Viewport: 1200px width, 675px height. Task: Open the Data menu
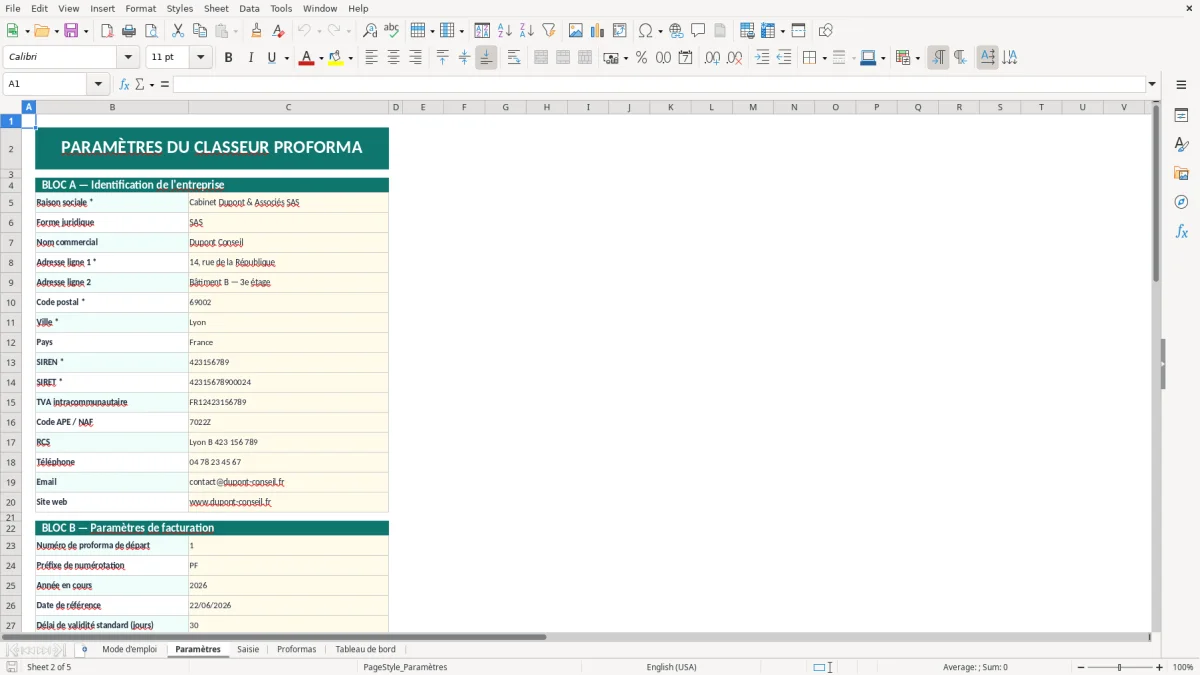coord(249,8)
